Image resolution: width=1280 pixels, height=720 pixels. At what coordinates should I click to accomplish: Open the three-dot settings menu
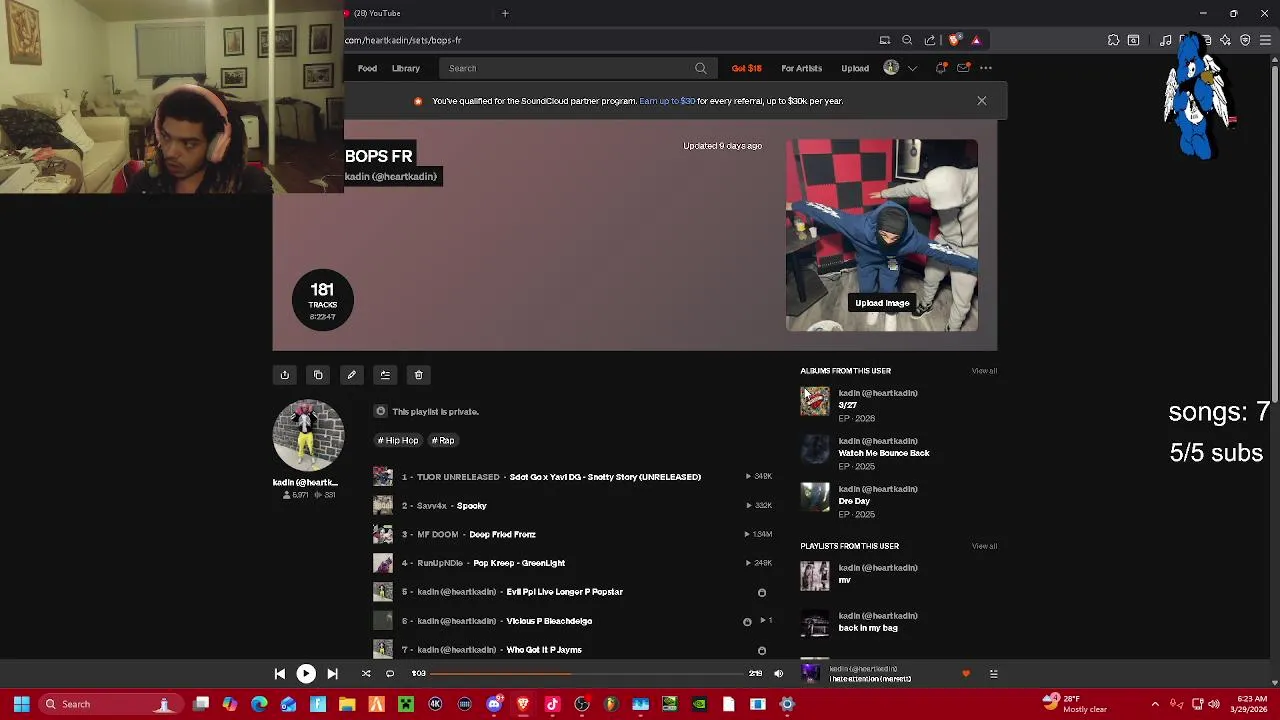tap(986, 68)
